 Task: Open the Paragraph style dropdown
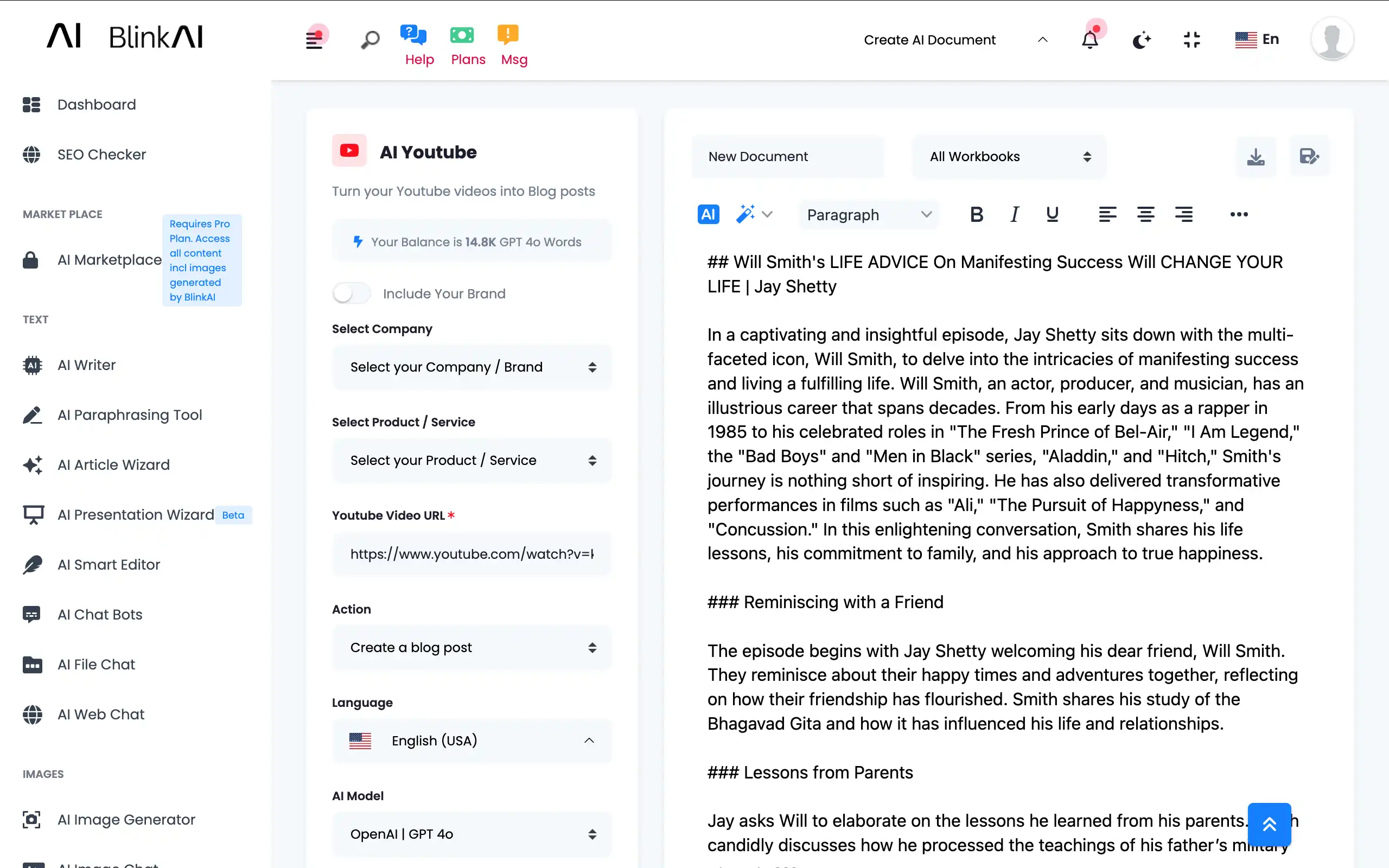(869, 215)
